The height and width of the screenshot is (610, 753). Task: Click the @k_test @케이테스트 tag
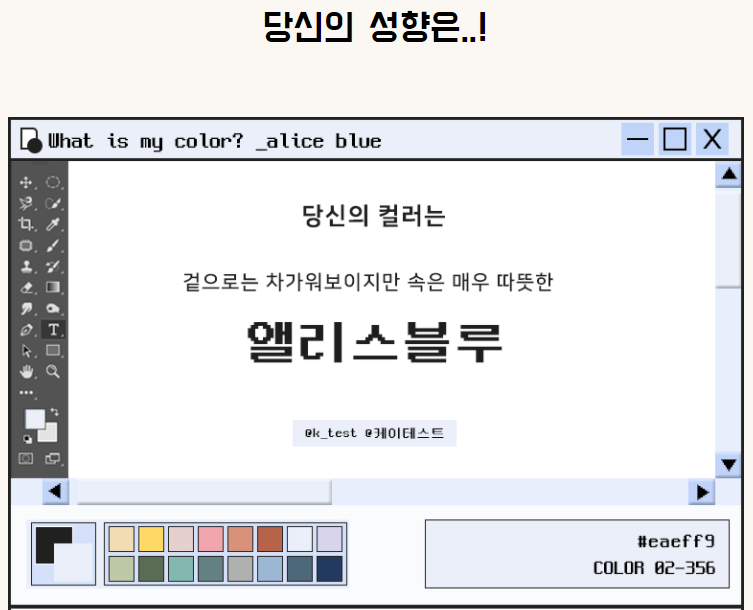[x=375, y=433]
